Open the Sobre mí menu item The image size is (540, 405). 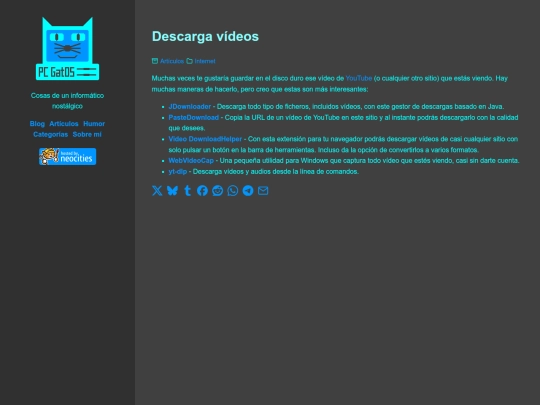coord(87,134)
